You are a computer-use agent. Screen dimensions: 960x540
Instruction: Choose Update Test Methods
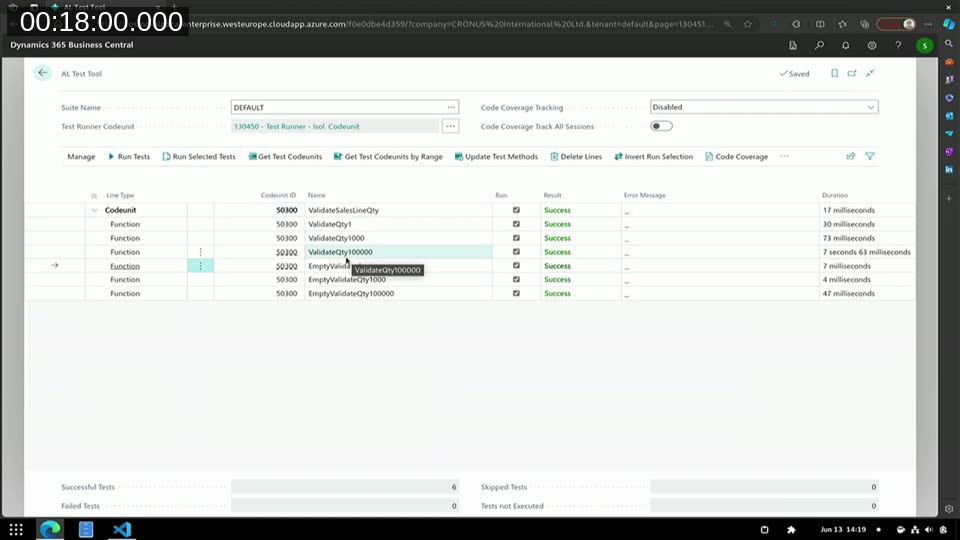click(x=496, y=157)
